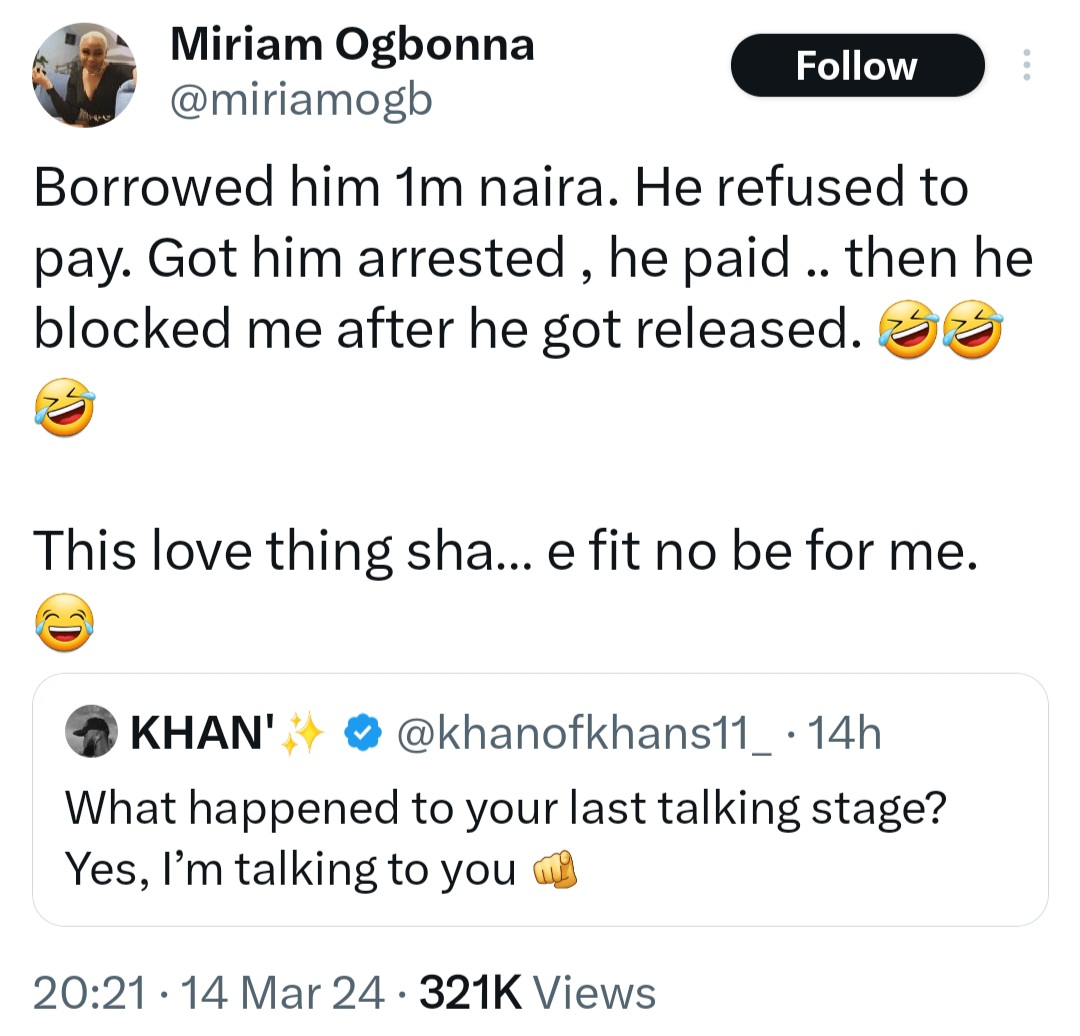Image resolution: width=1080 pixels, height=1036 pixels.
Task: Click the Miriam Ogbonna display name
Action: pyautogui.click(x=352, y=43)
